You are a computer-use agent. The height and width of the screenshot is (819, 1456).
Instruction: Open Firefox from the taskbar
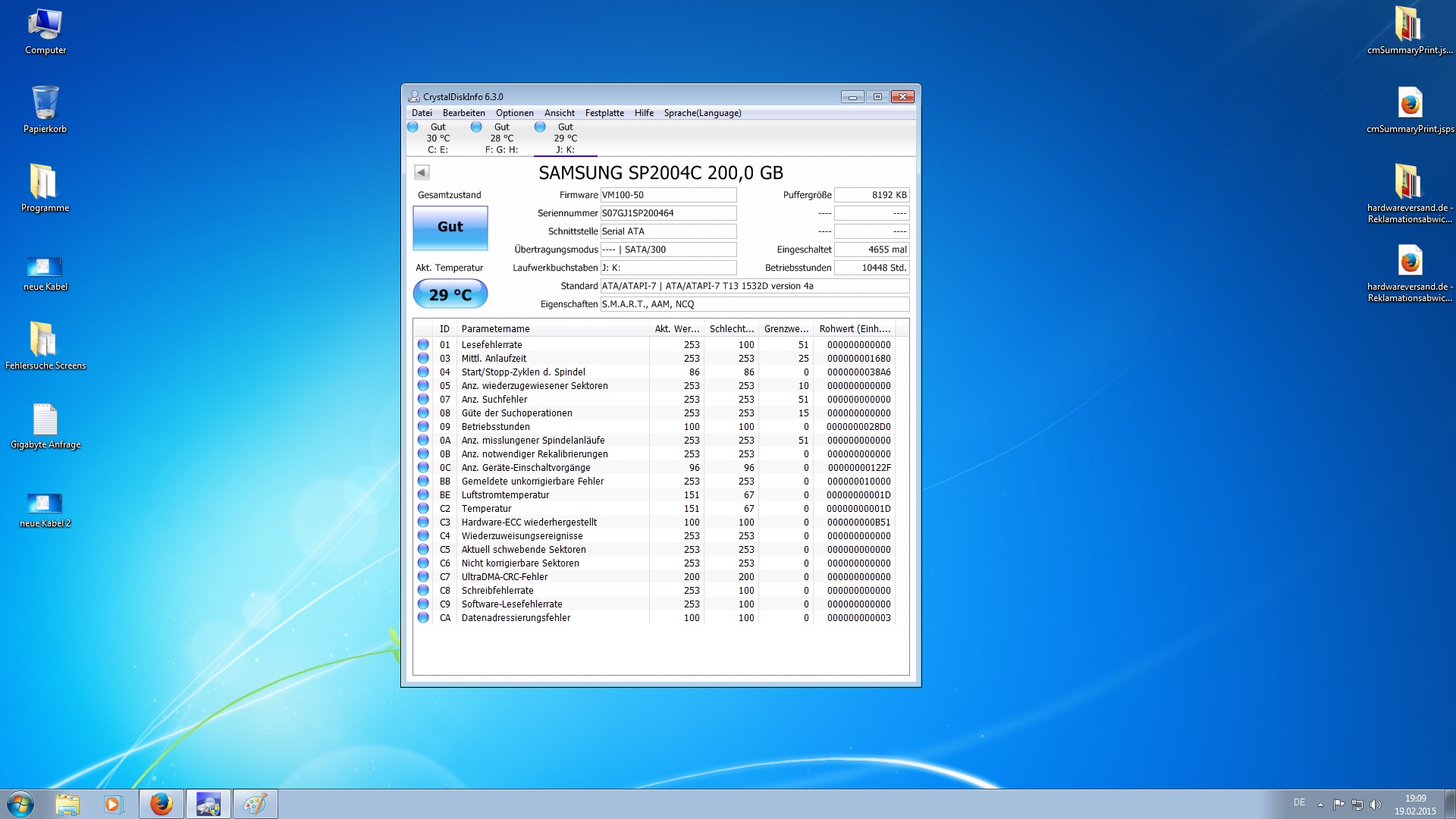(161, 804)
